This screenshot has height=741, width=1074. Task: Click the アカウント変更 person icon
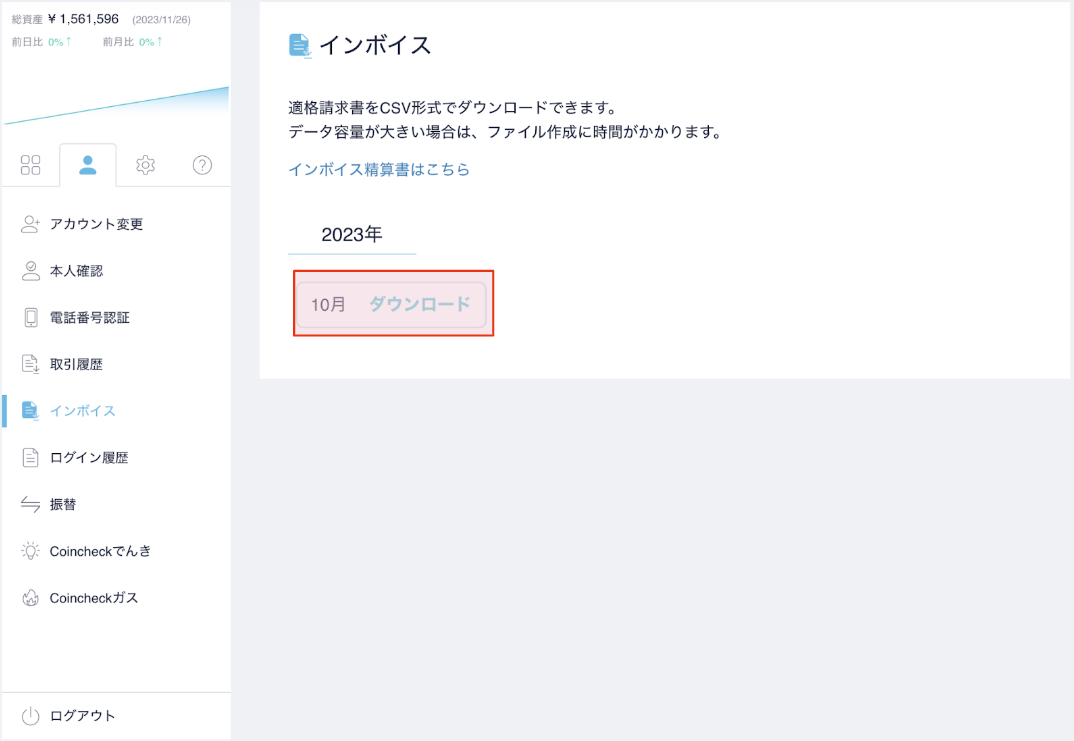(x=31, y=224)
